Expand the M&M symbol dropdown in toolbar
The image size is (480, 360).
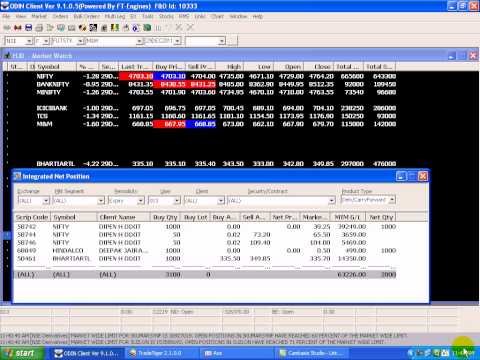coord(139,41)
